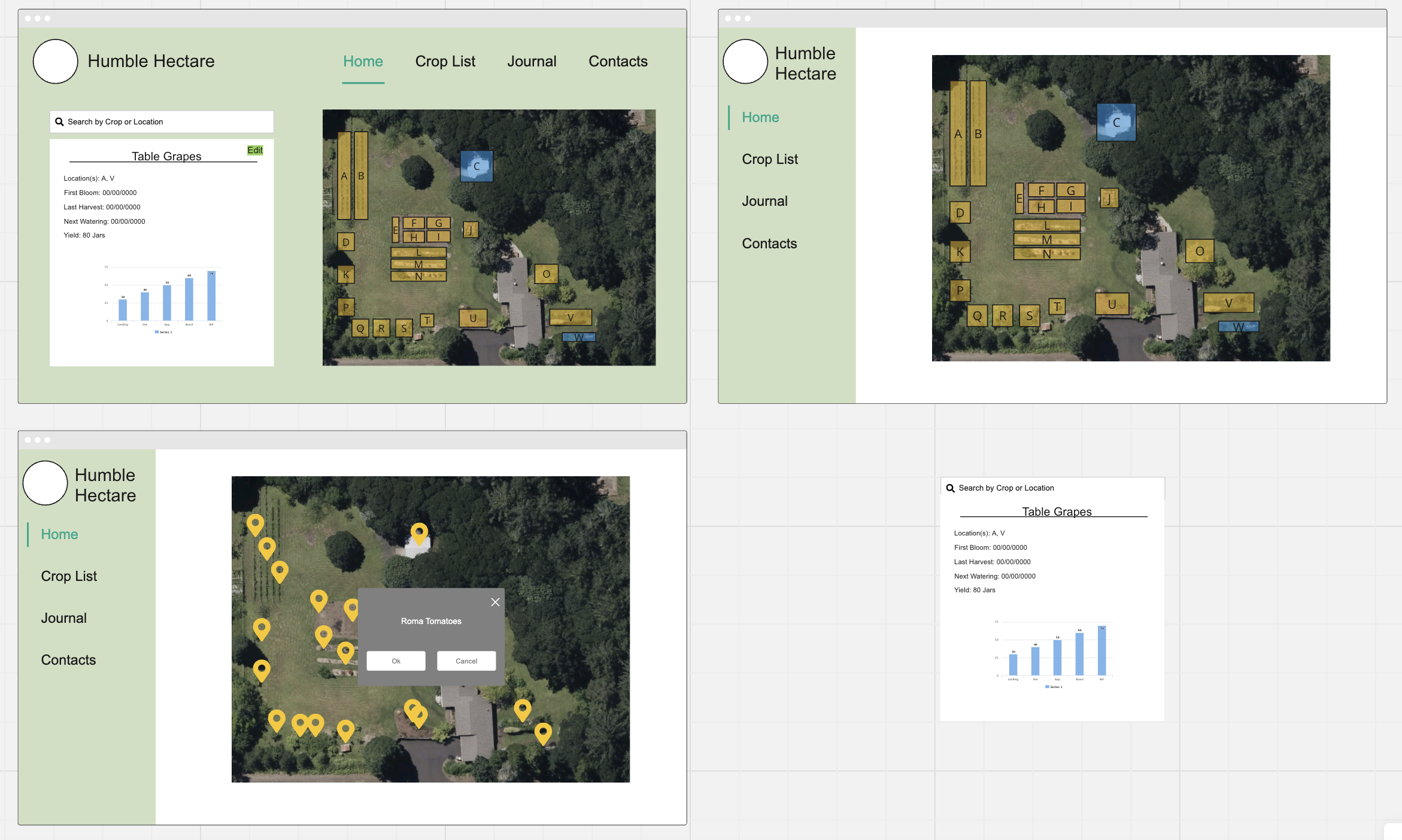Click plot U marker on top-left map
The width and height of the screenshot is (1402, 840).
point(473,318)
